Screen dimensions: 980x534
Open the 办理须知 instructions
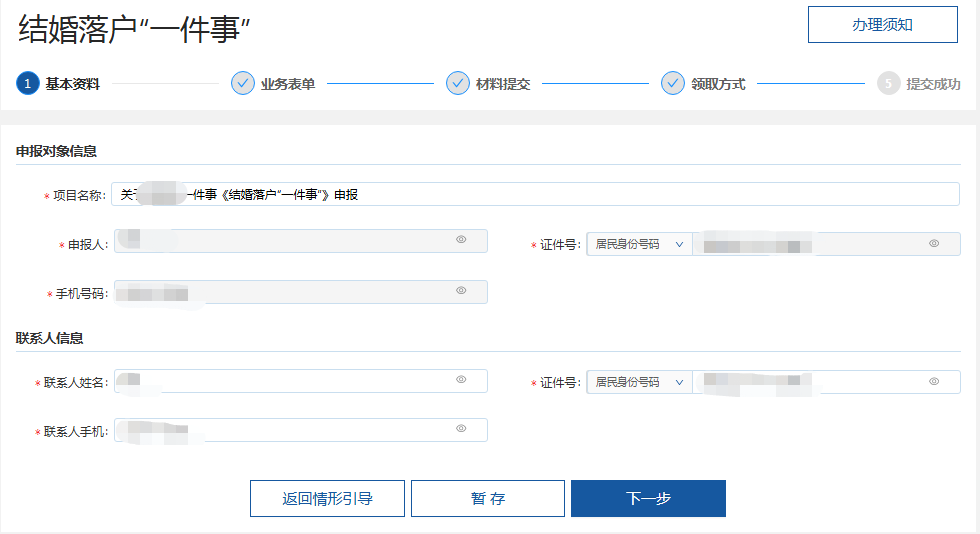882,25
